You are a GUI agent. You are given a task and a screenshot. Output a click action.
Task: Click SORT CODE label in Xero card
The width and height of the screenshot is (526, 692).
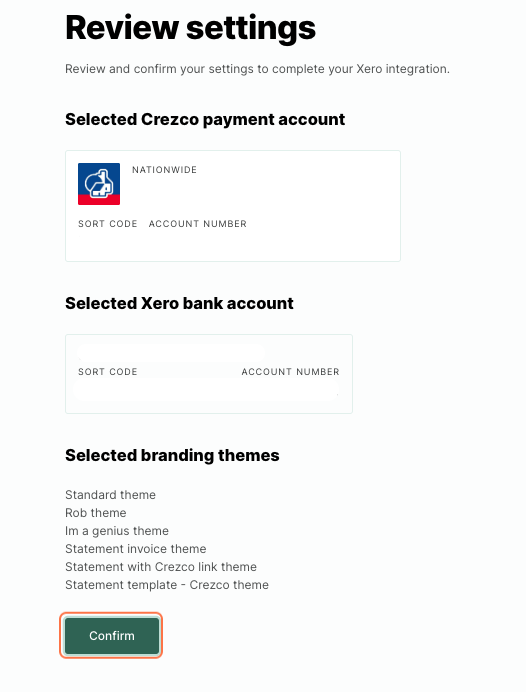point(108,372)
